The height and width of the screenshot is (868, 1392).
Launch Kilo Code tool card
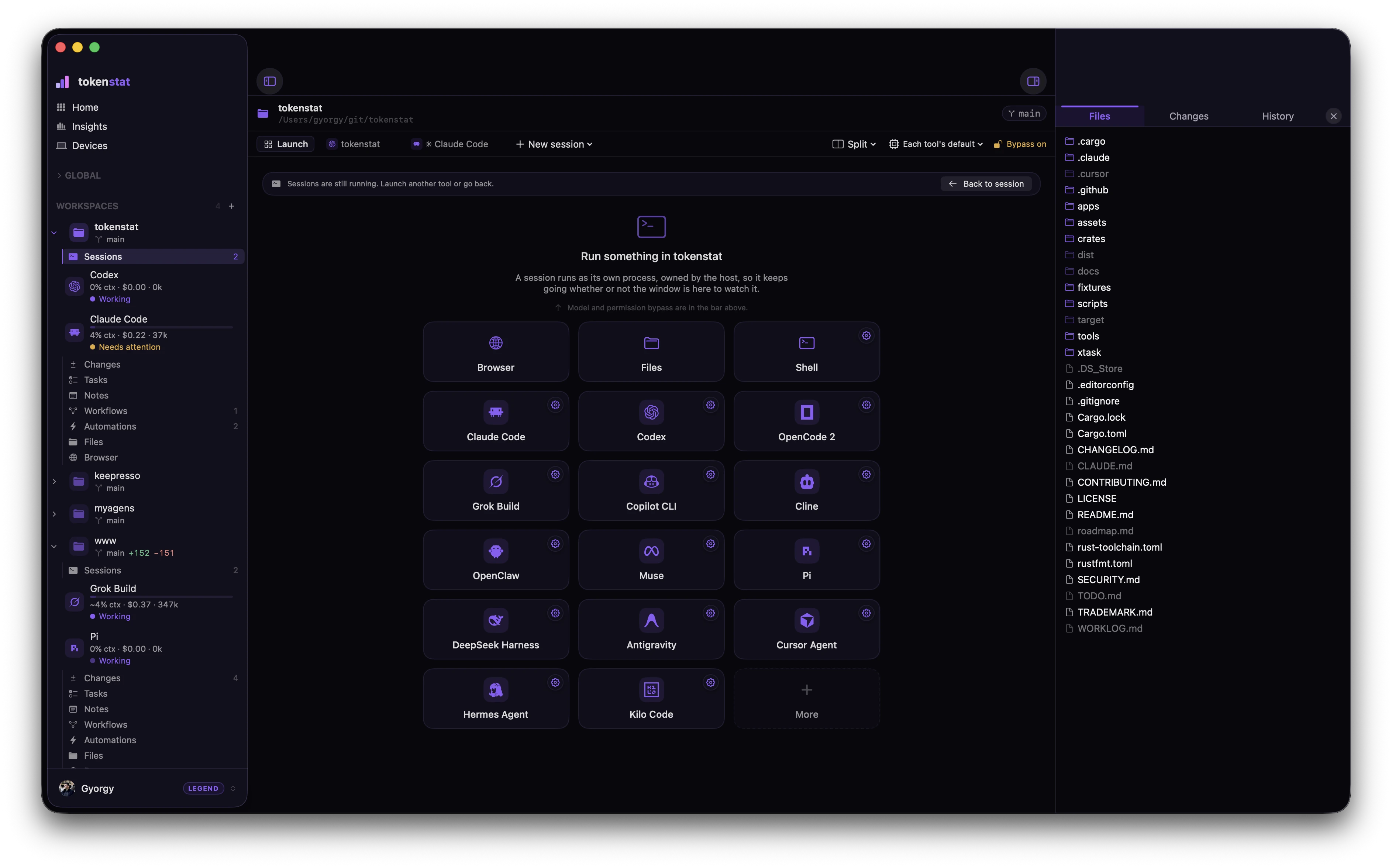[x=651, y=699]
